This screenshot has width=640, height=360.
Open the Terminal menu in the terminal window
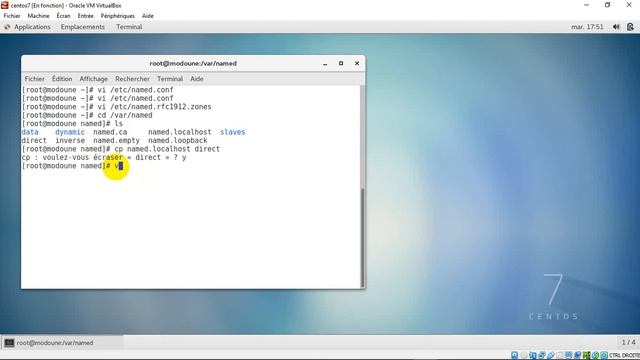point(170,79)
